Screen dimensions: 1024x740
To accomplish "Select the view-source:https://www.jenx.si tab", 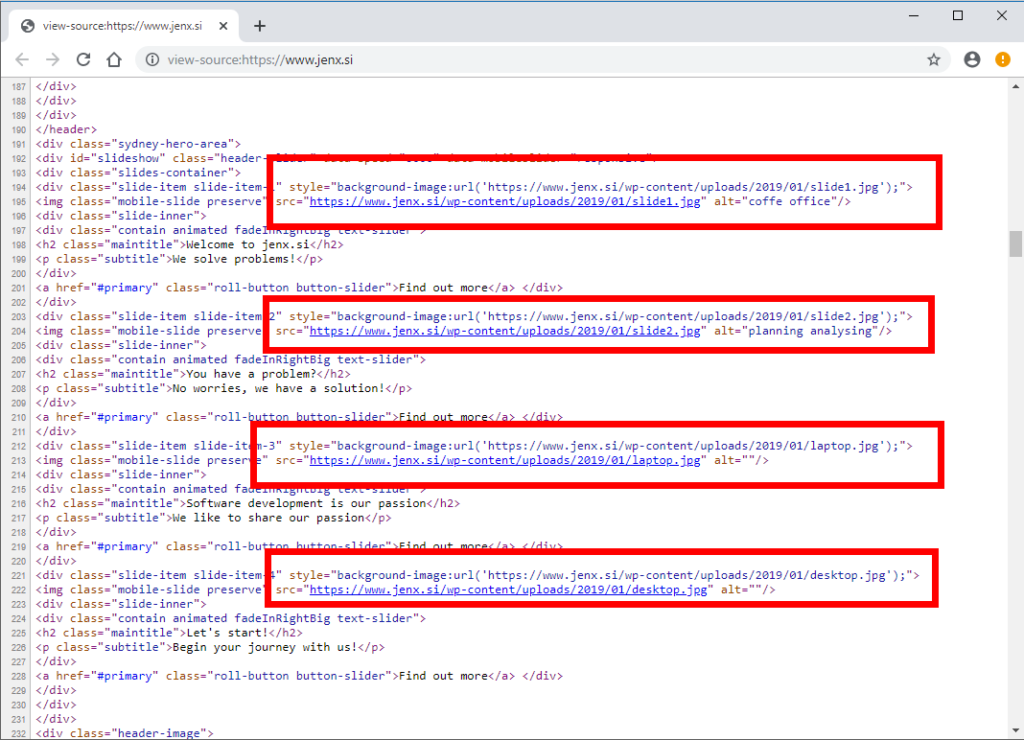I will 123,26.
